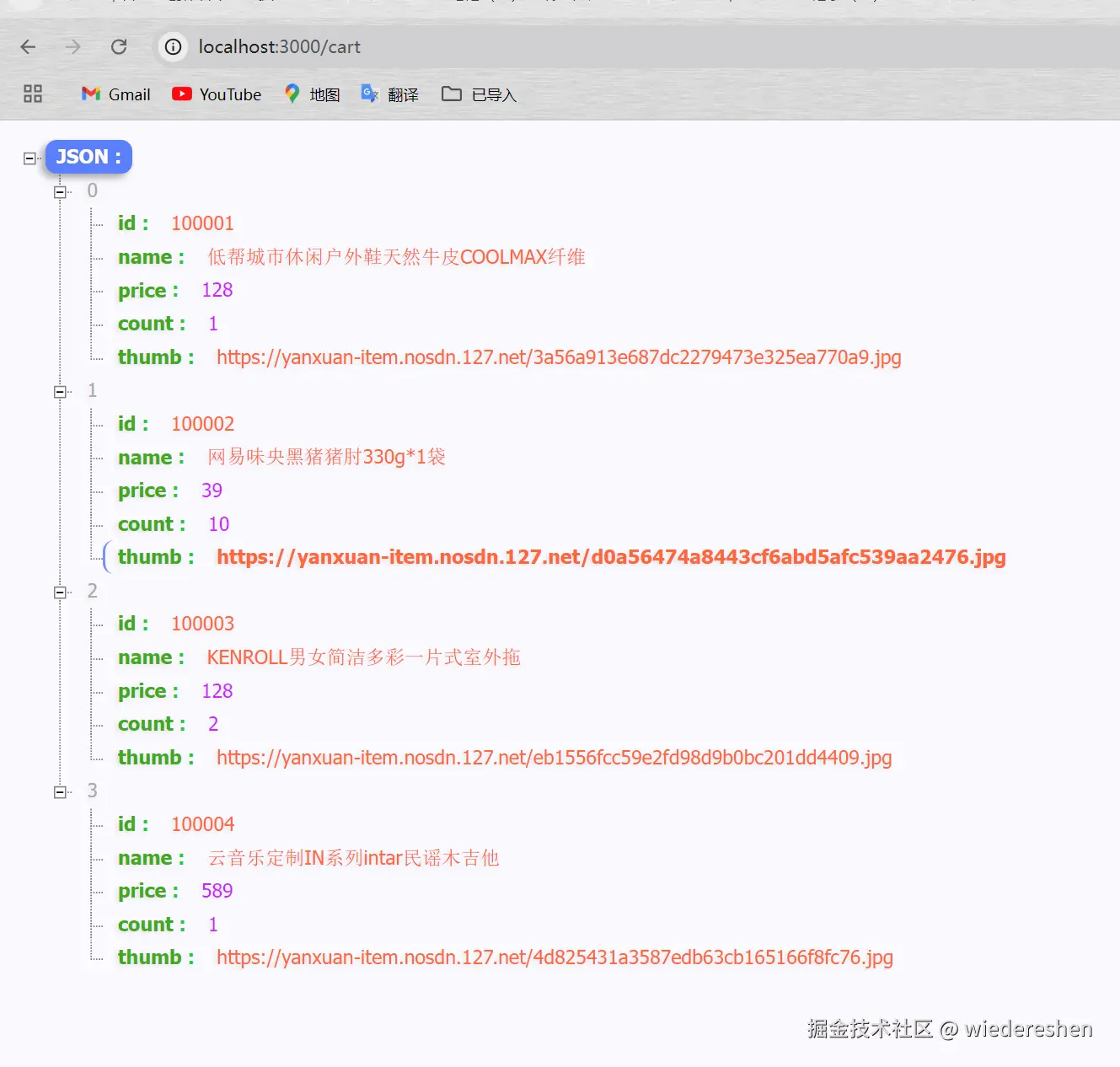Screen dimensions: 1120x1067
Task: Click the name key of item 100003
Action: click(x=151, y=657)
